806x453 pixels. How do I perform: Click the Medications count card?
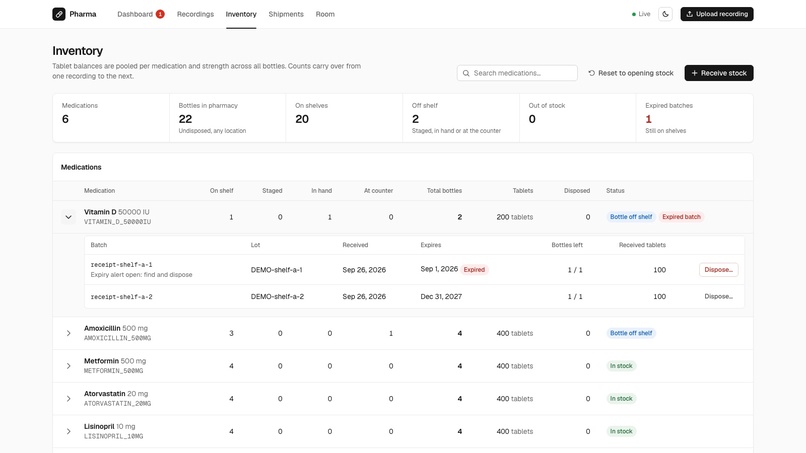click(x=111, y=118)
